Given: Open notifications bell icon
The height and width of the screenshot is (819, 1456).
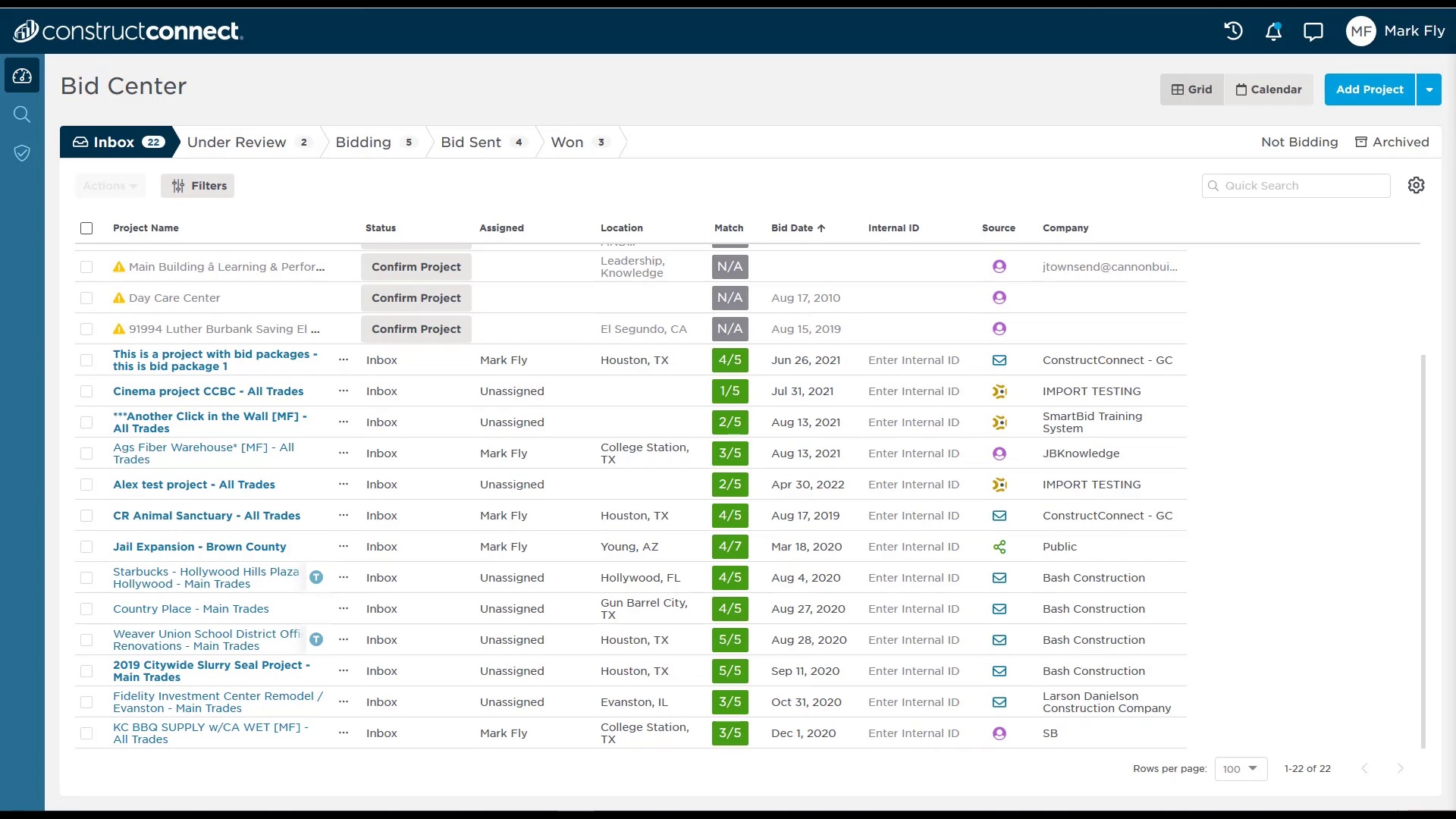Looking at the screenshot, I should pyautogui.click(x=1273, y=31).
